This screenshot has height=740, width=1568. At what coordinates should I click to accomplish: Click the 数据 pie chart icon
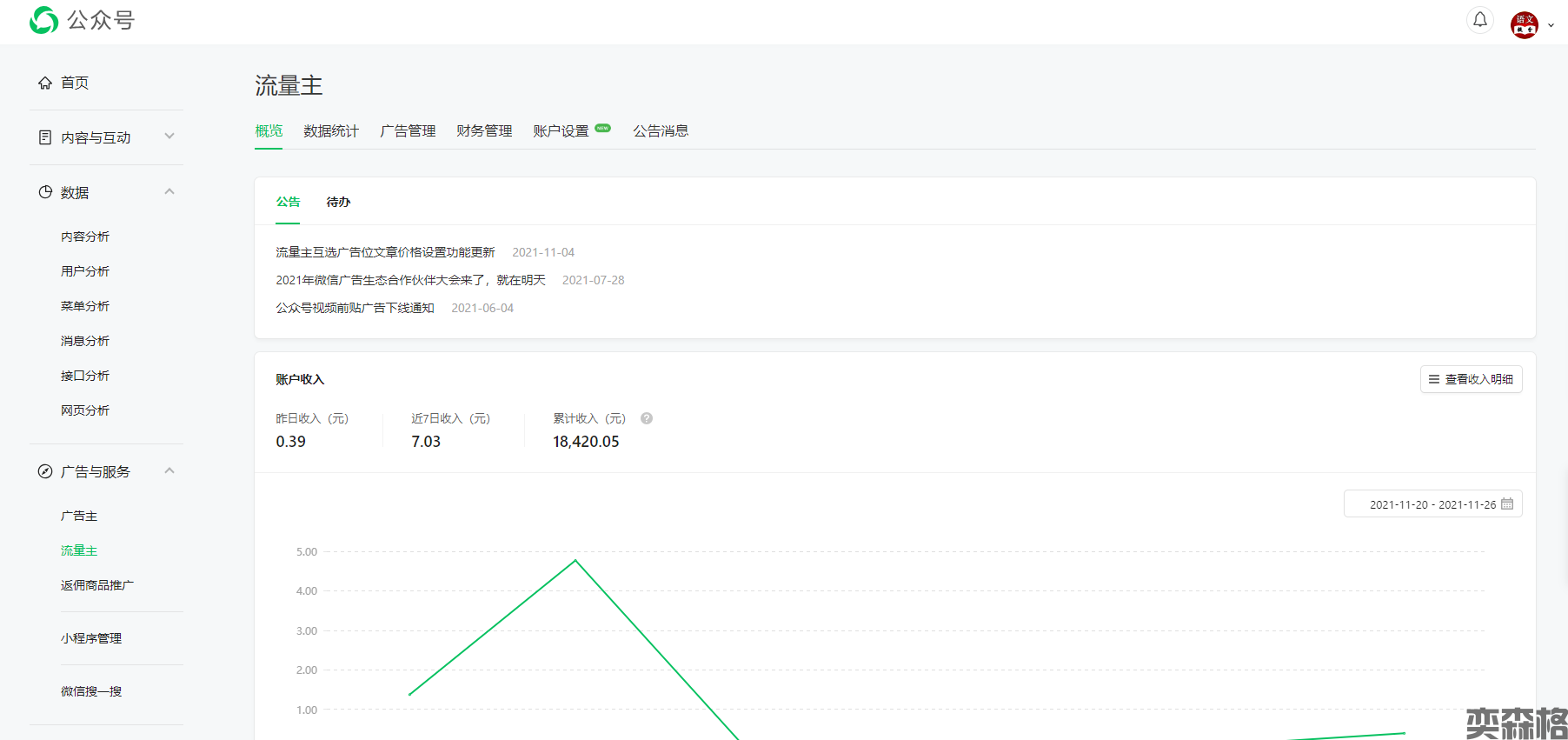pyautogui.click(x=45, y=192)
